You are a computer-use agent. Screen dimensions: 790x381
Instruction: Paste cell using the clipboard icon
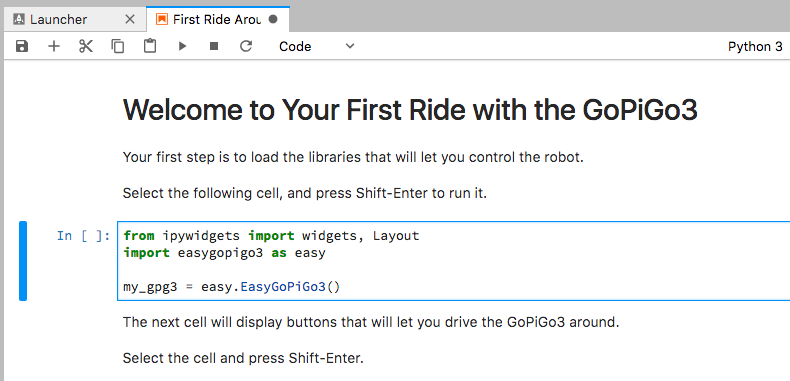coord(150,46)
